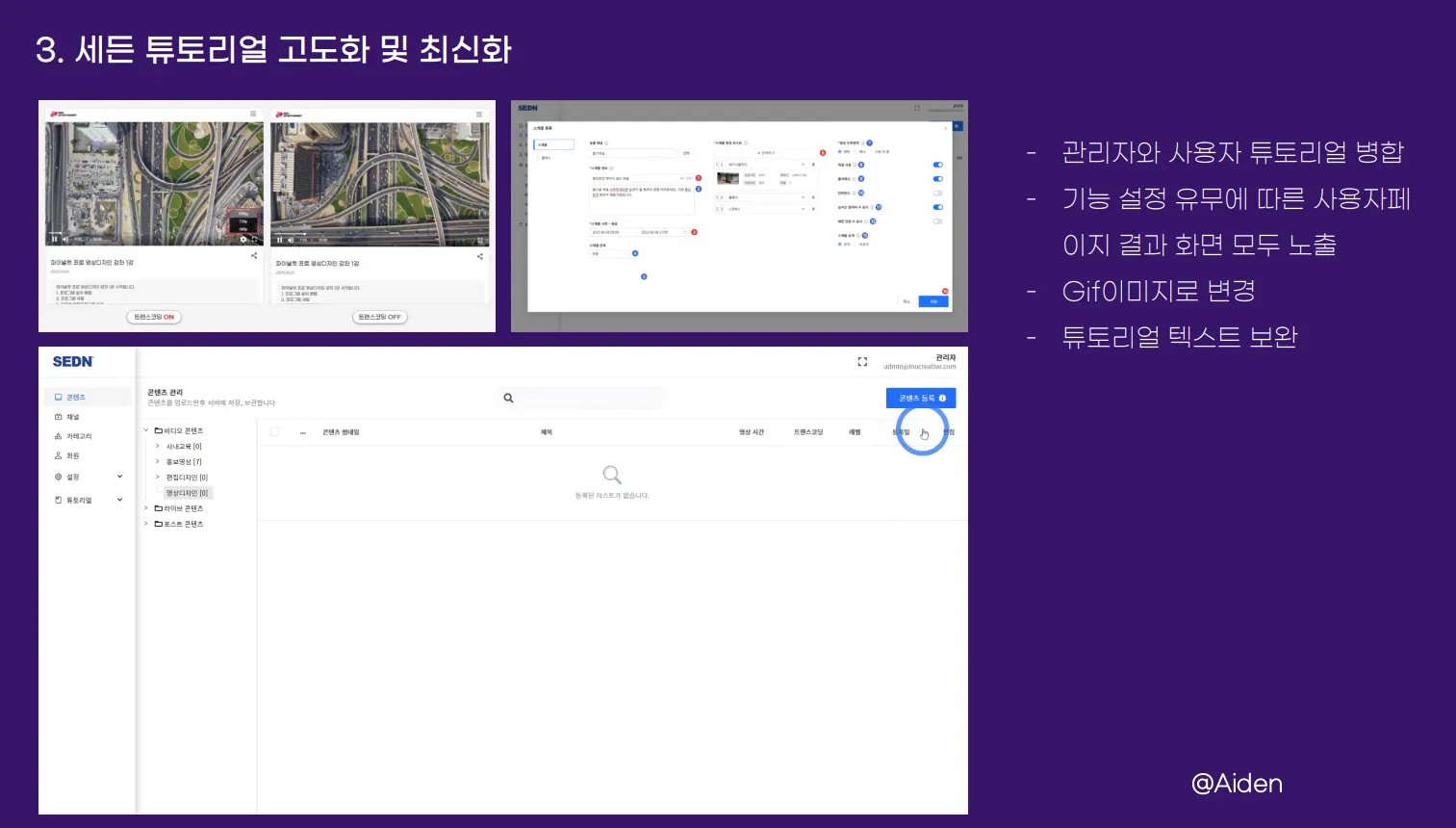Click the 콘텐츠 등록 button

921,398
